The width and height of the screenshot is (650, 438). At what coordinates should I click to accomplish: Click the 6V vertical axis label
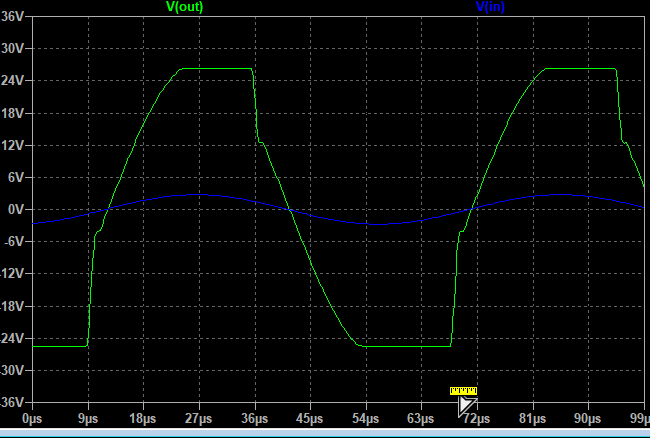click(15, 177)
